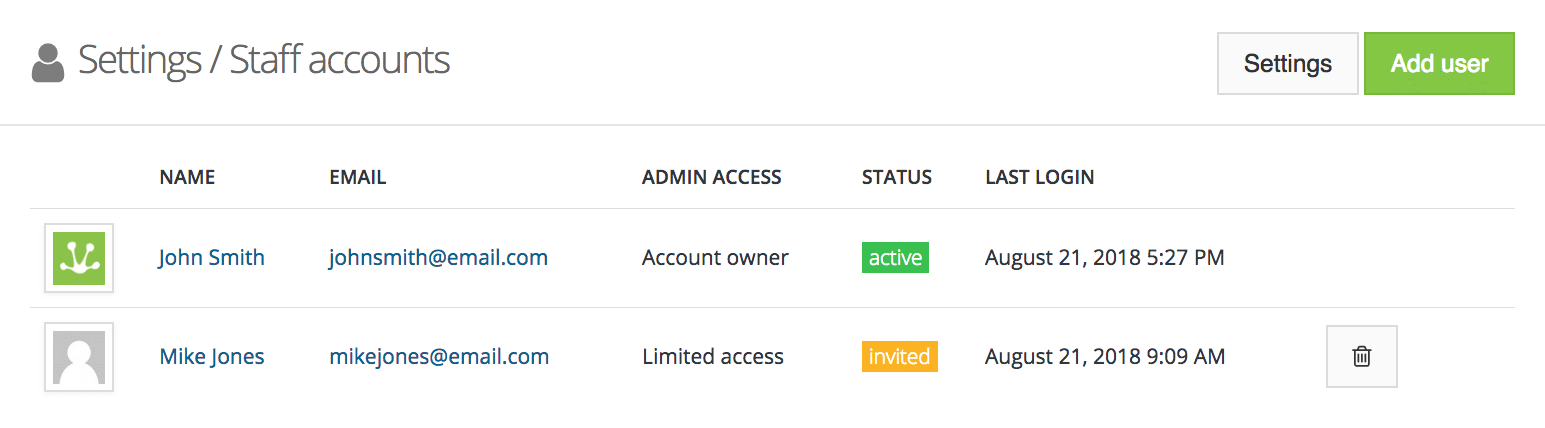The height and width of the screenshot is (428, 1545).
Task: Click Mike Jones's gray placeholder avatar
Action: click(x=79, y=357)
